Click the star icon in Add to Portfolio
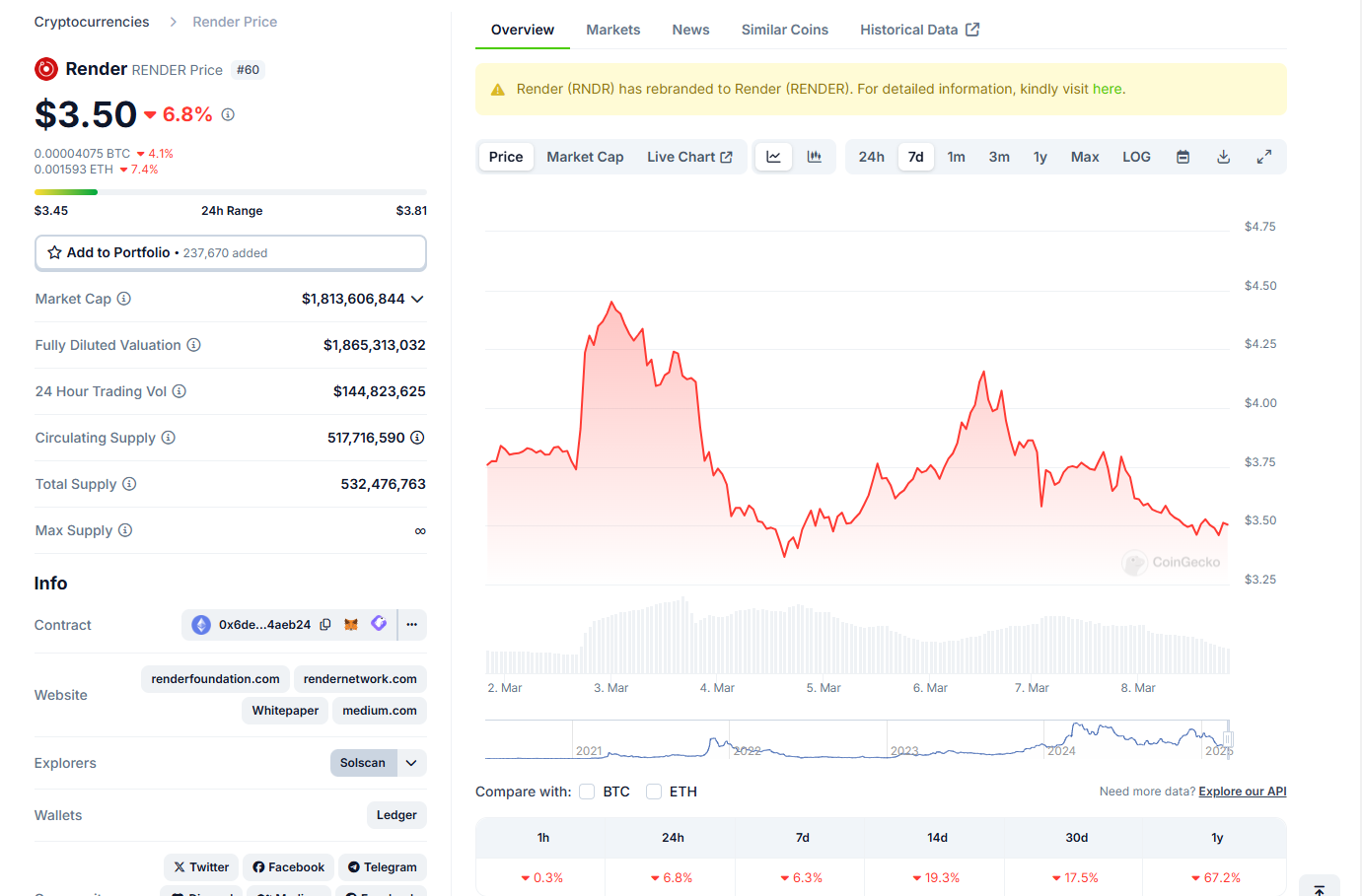 (55, 253)
